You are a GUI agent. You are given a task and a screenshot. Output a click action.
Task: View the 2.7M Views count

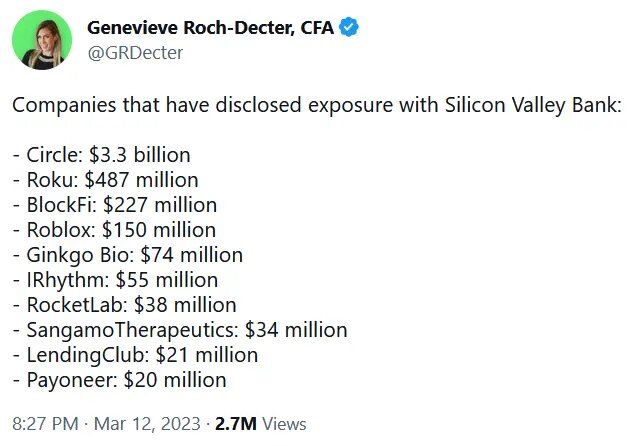(260, 424)
